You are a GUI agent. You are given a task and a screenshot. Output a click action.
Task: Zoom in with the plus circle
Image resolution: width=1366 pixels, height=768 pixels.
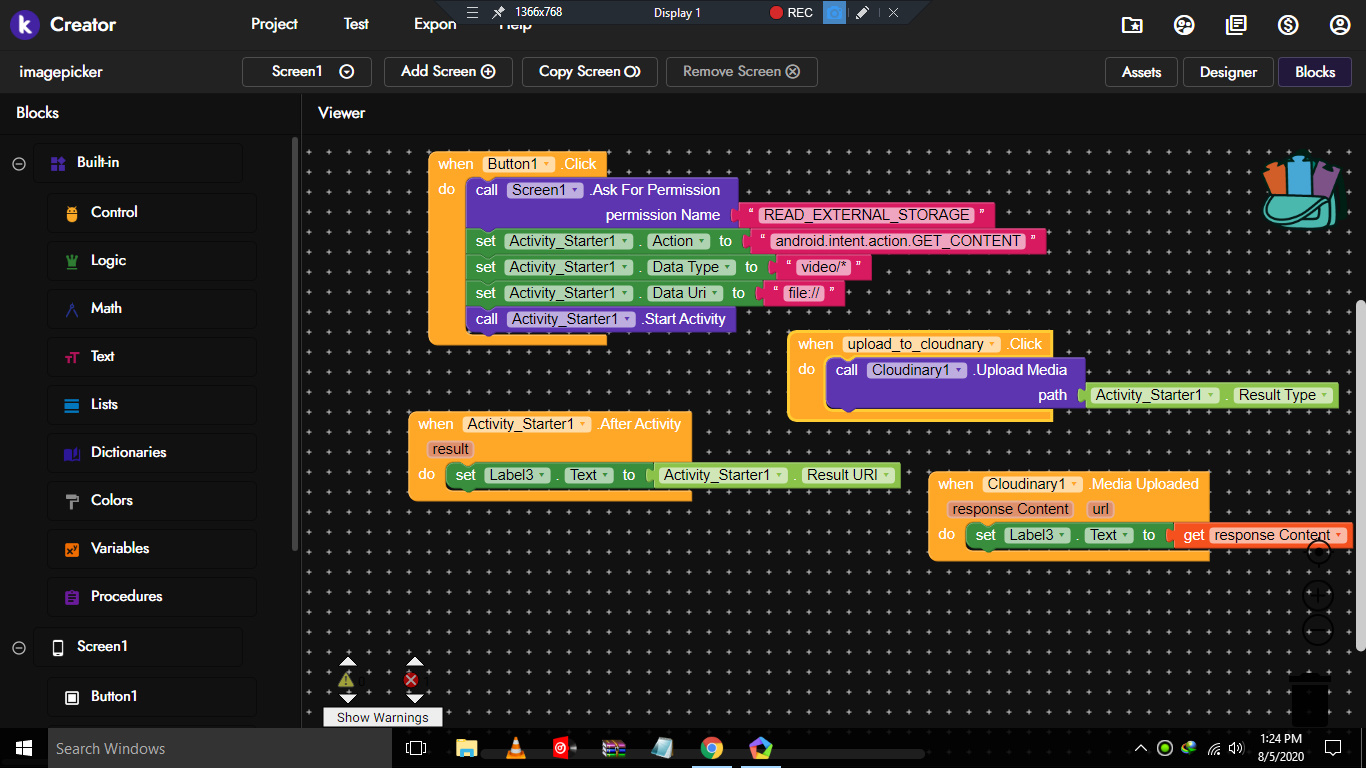coord(1318,595)
